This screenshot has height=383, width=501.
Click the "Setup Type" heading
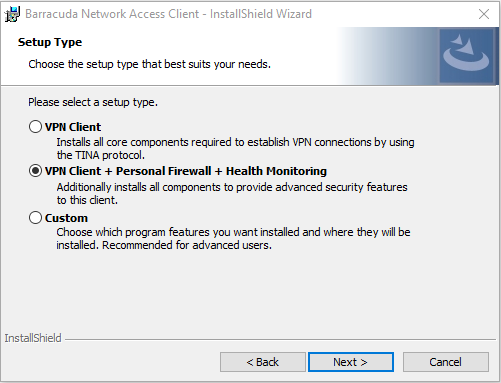pyautogui.click(x=50, y=42)
